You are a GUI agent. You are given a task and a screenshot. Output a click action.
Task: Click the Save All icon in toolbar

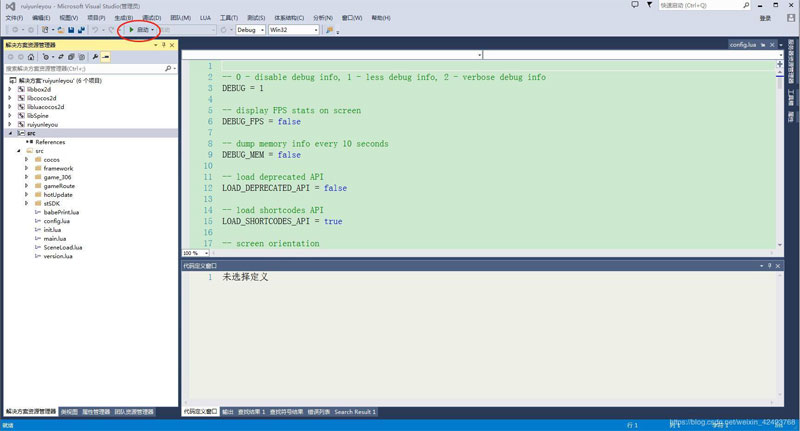pos(81,30)
